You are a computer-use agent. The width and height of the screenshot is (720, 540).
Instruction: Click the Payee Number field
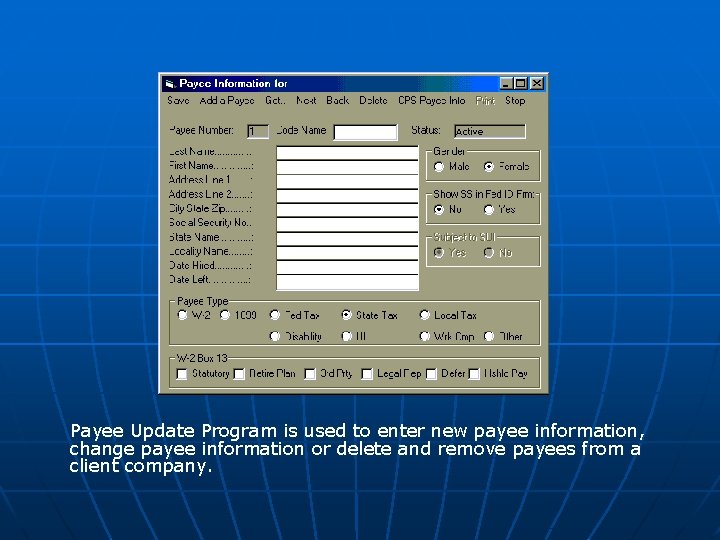[258, 131]
